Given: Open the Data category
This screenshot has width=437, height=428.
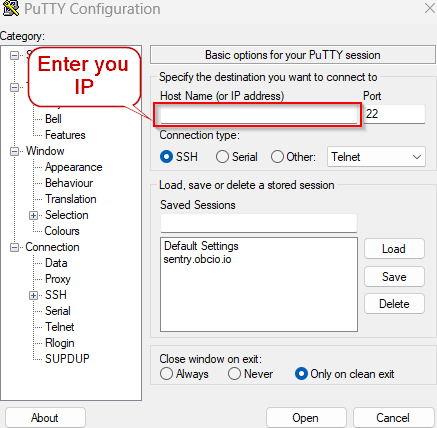Looking at the screenshot, I should pos(56,263).
